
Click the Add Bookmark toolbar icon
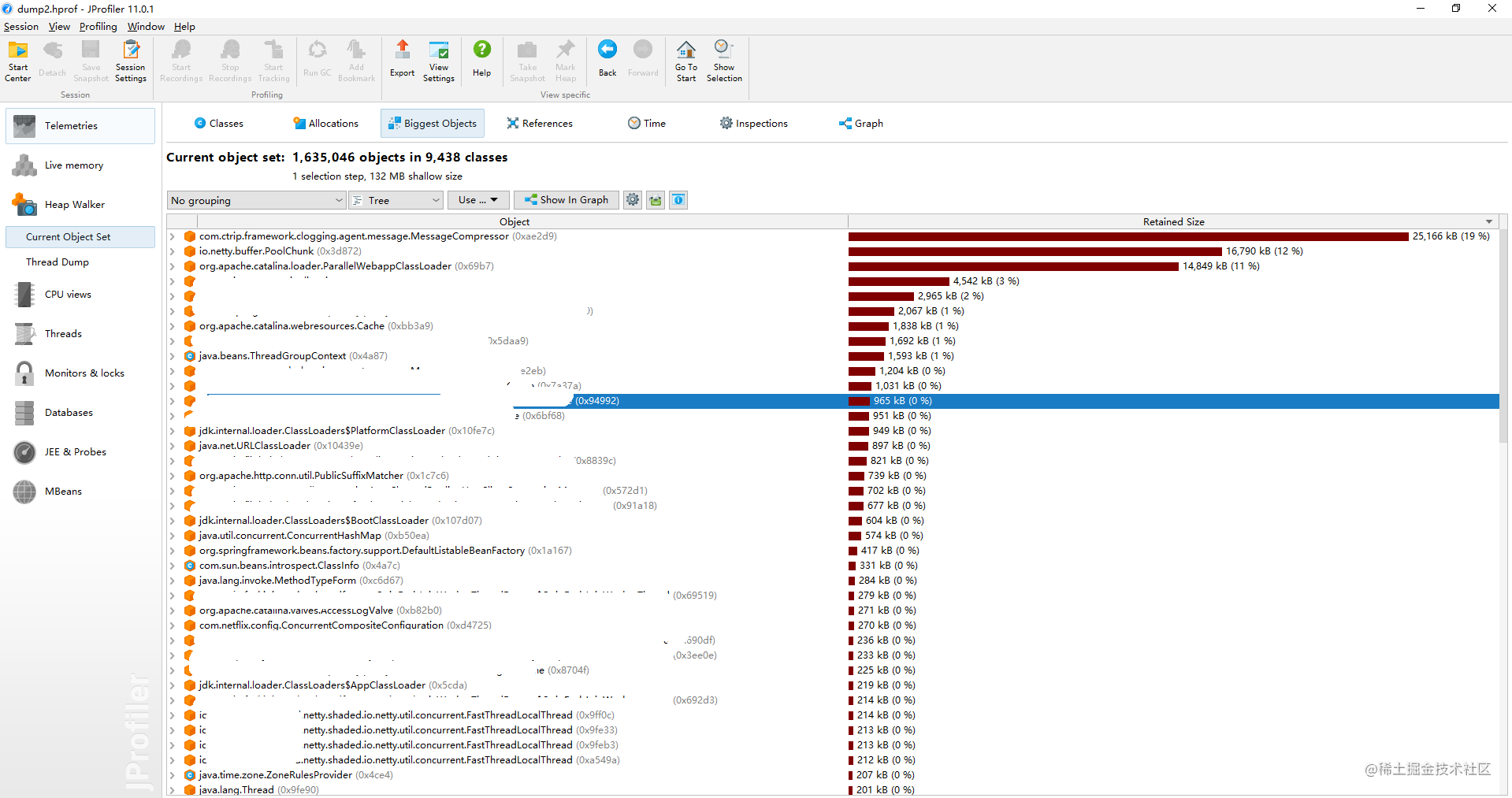pyautogui.click(x=356, y=61)
